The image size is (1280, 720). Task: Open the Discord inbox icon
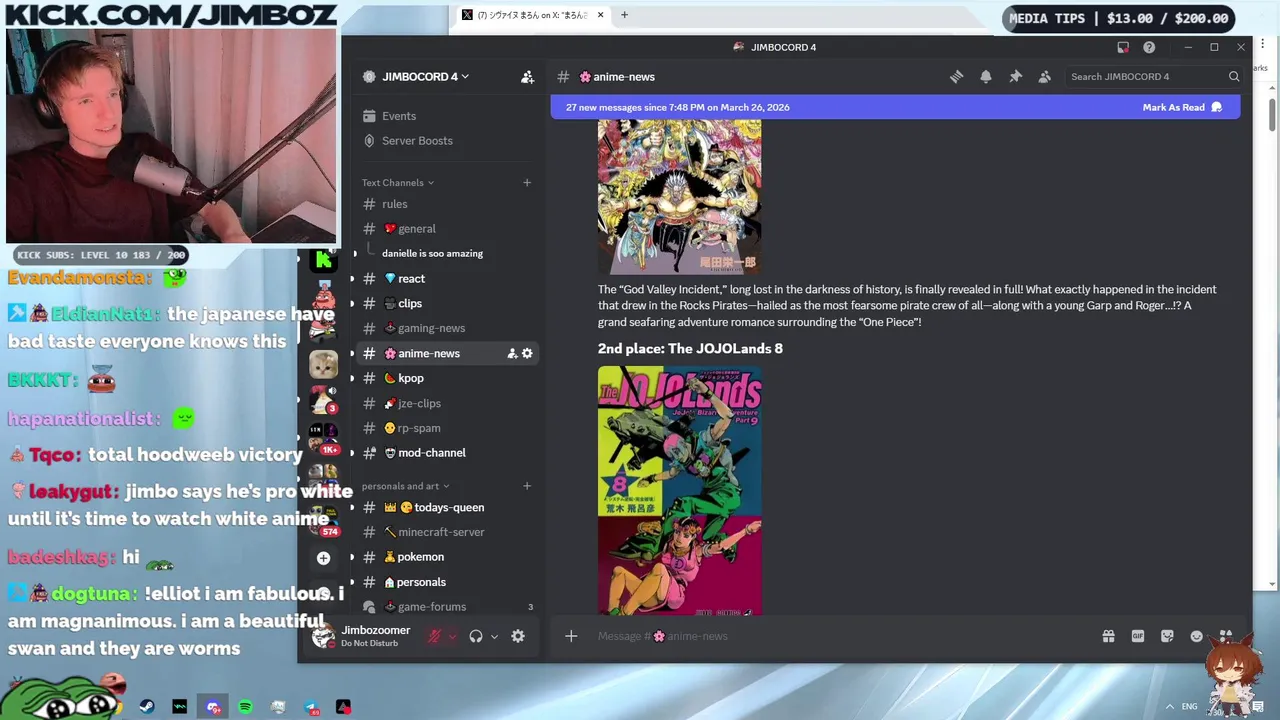[1123, 47]
